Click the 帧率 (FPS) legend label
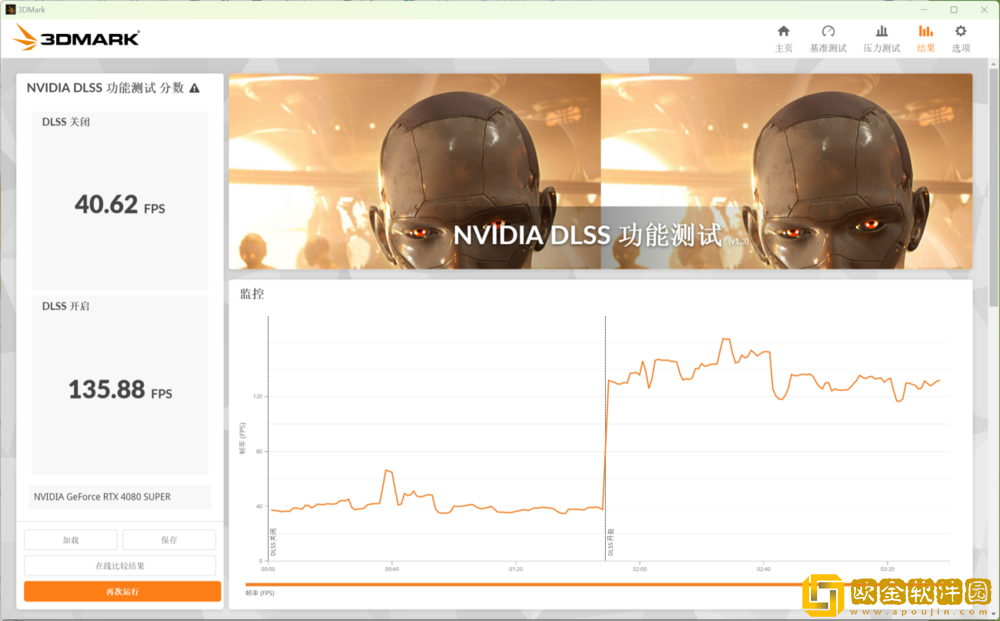The image size is (1000, 621). (260, 593)
